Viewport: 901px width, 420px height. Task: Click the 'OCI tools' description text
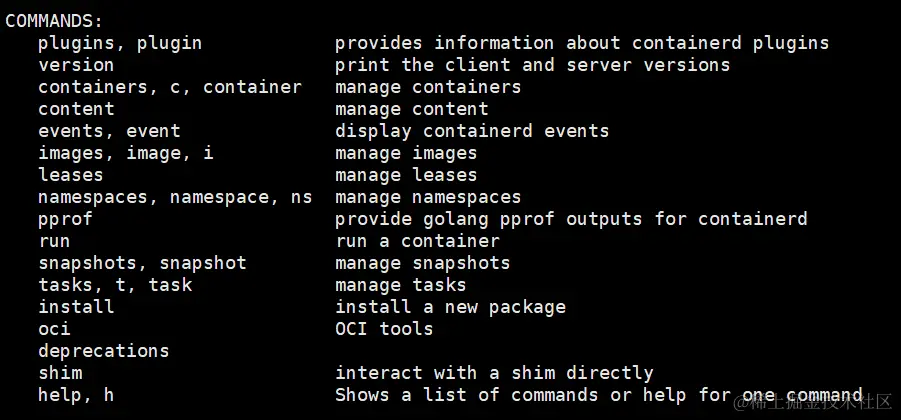[x=384, y=329]
